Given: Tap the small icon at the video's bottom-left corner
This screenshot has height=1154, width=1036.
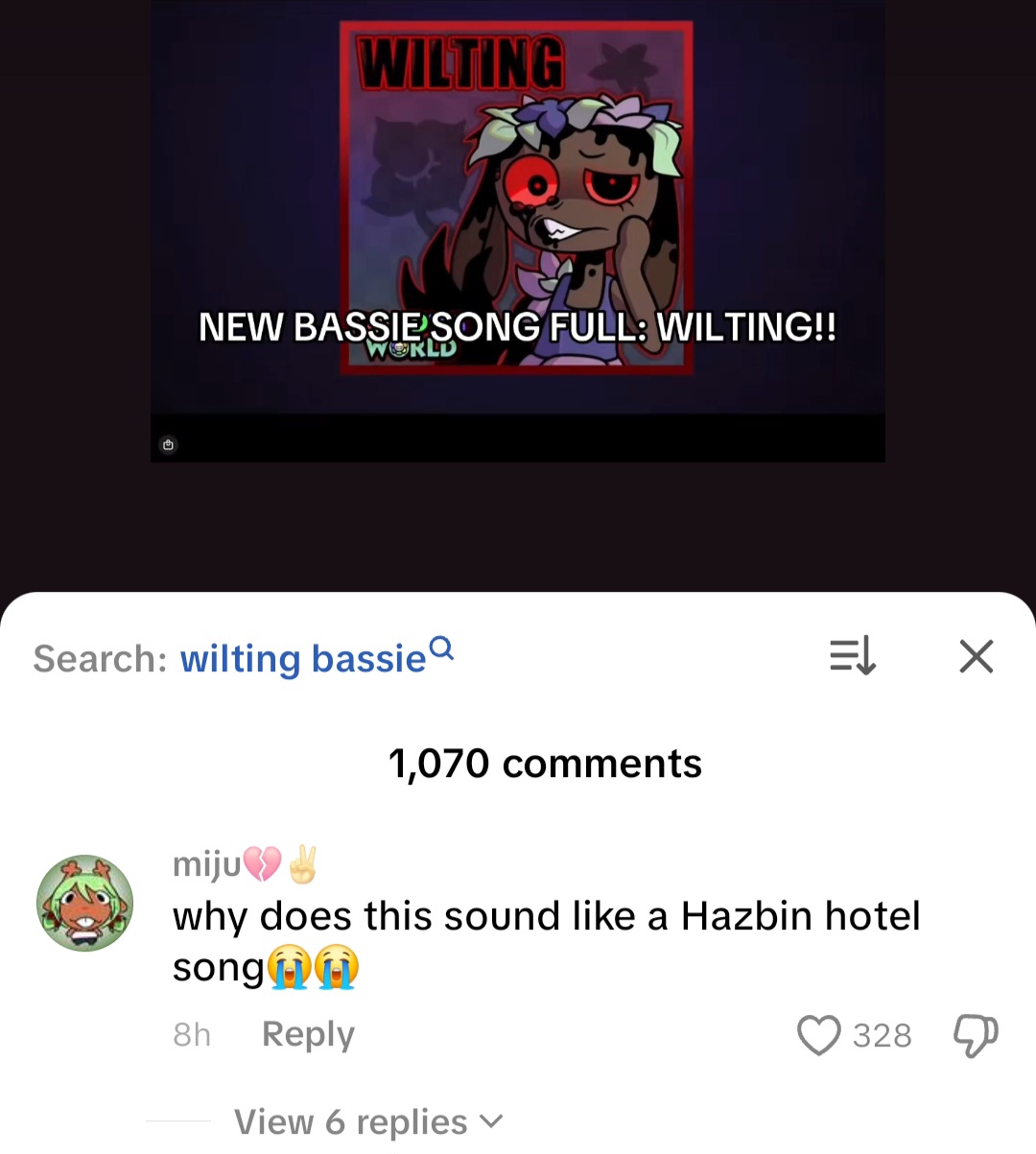Looking at the screenshot, I should click(x=169, y=444).
